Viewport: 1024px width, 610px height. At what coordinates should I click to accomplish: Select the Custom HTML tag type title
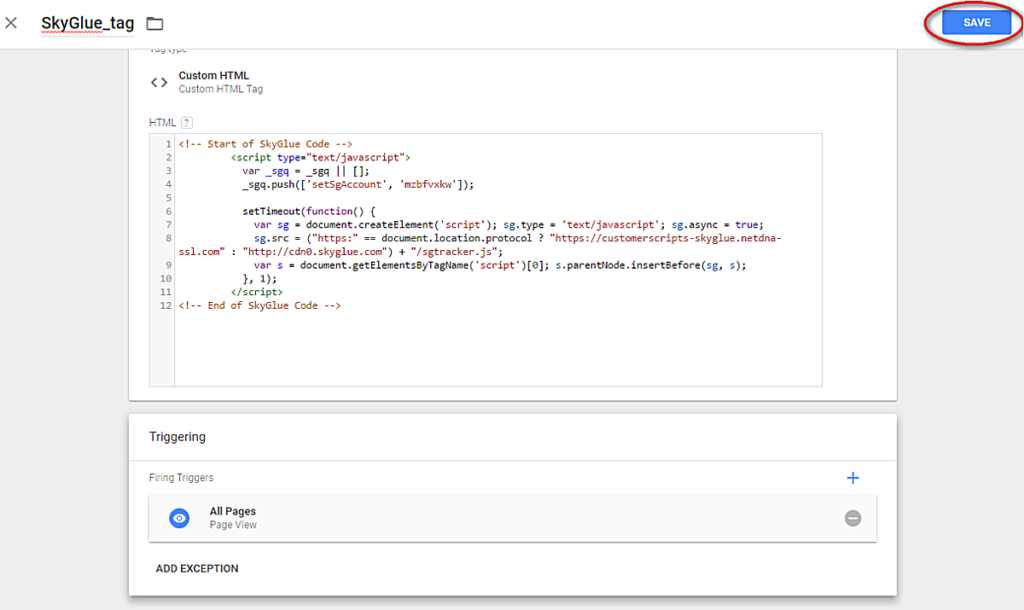point(213,76)
